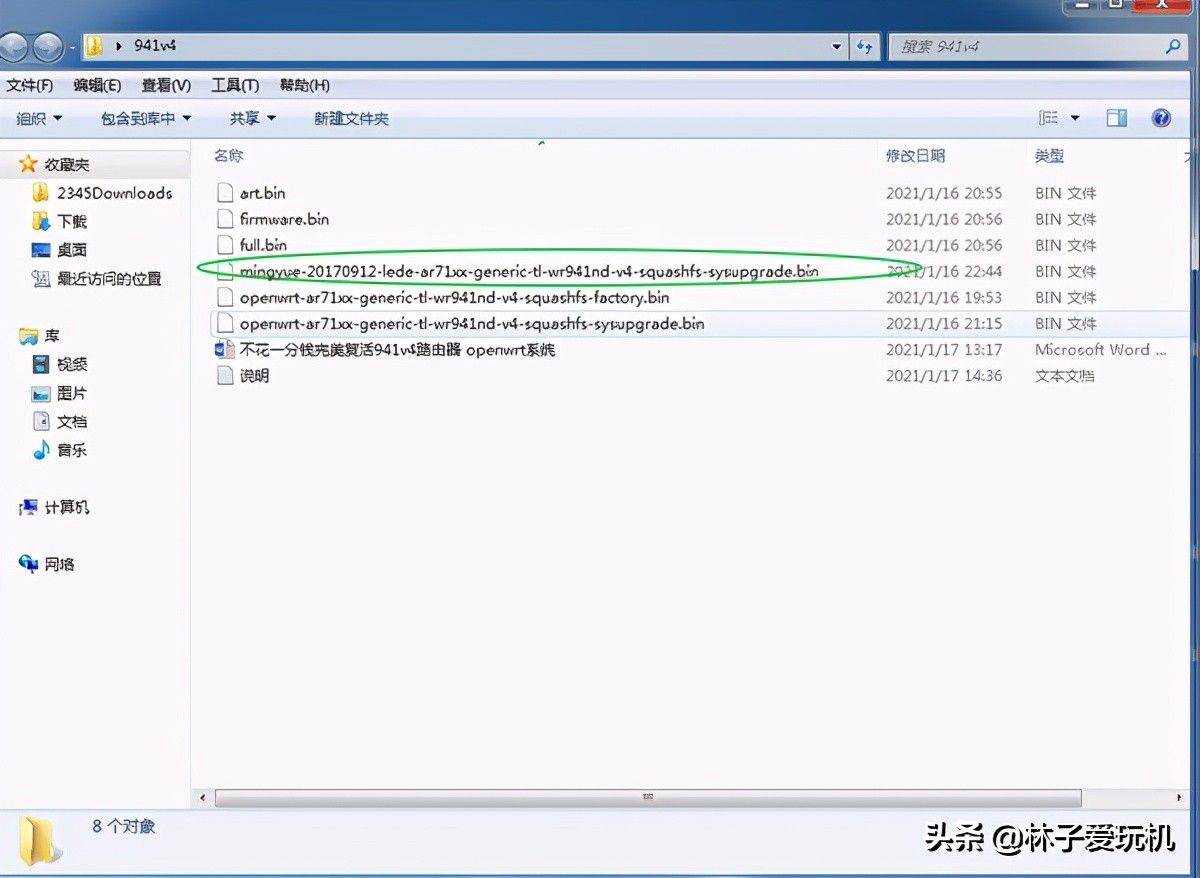Open the 文件(F) menu
The height and width of the screenshot is (878, 1200).
point(30,85)
